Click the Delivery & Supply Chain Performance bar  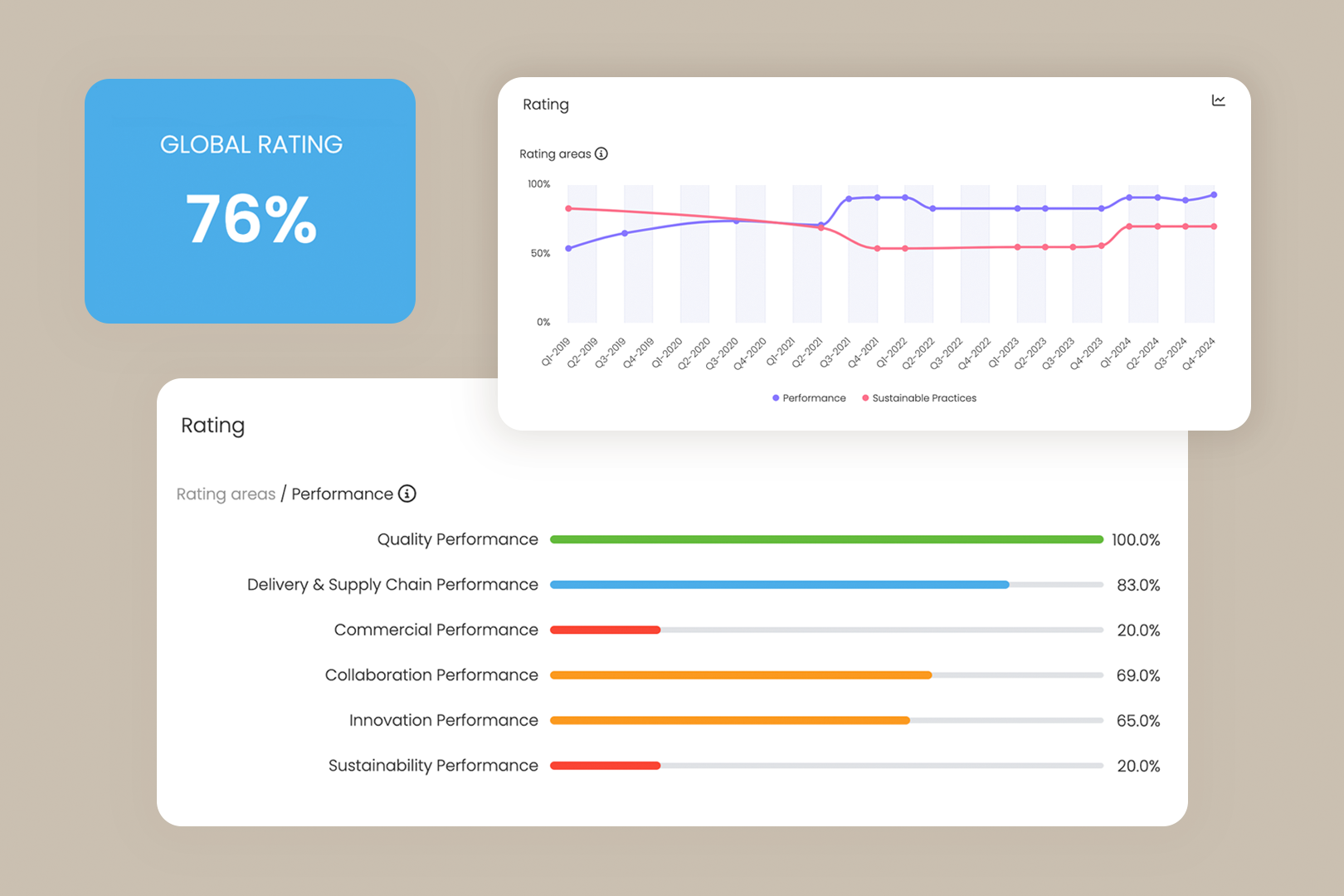[x=780, y=585]
